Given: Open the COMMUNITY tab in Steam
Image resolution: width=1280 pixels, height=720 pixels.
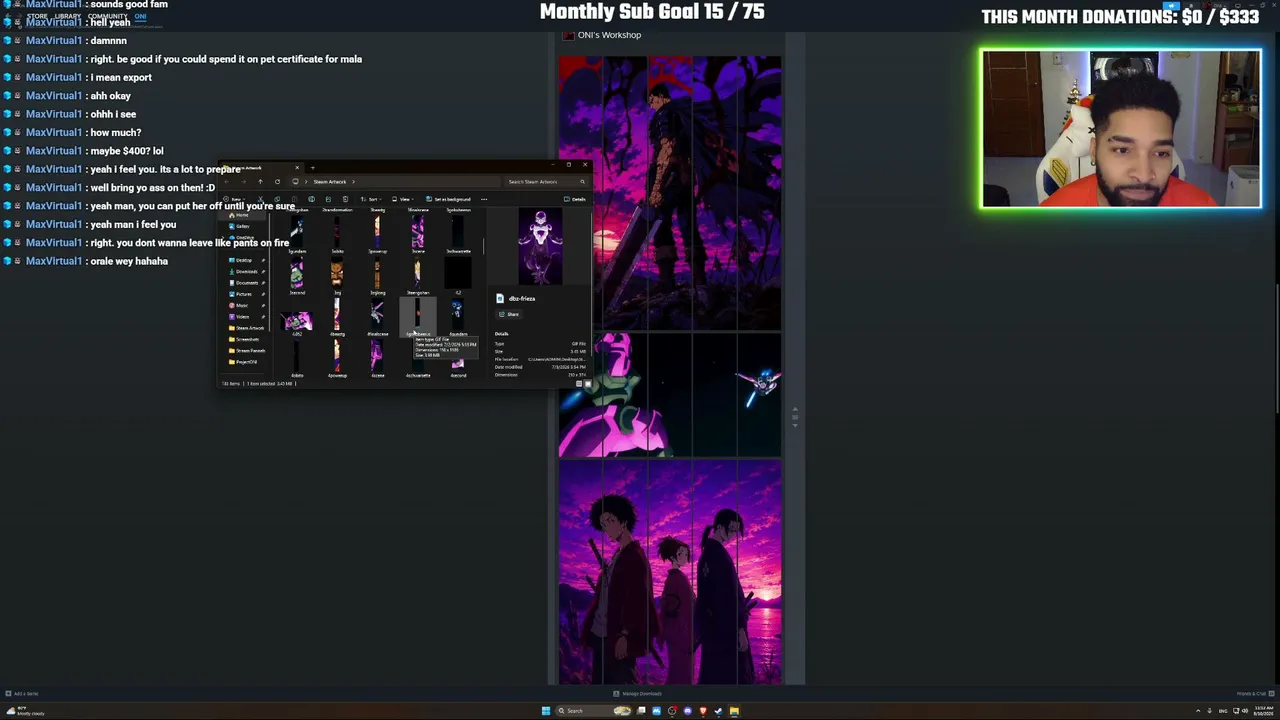Looking at the screenshot, I should coord(108,16).
